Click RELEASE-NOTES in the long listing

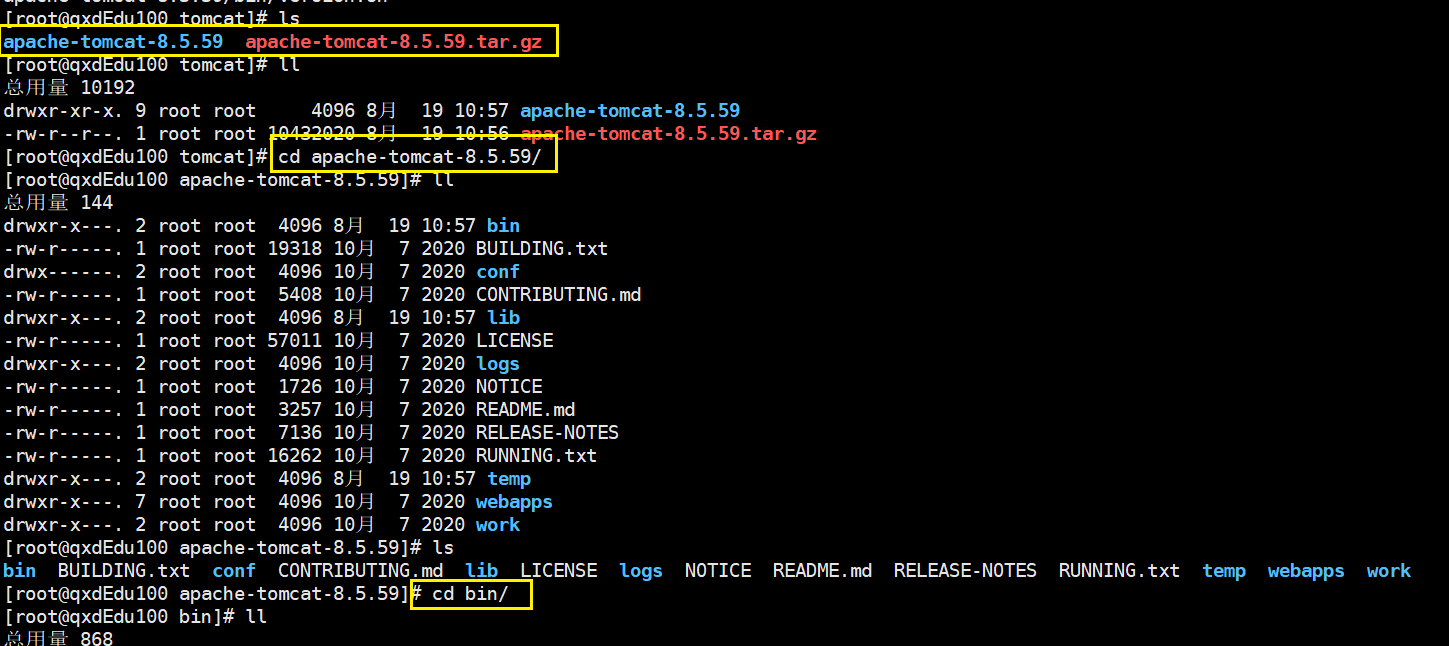pos(547,433)
